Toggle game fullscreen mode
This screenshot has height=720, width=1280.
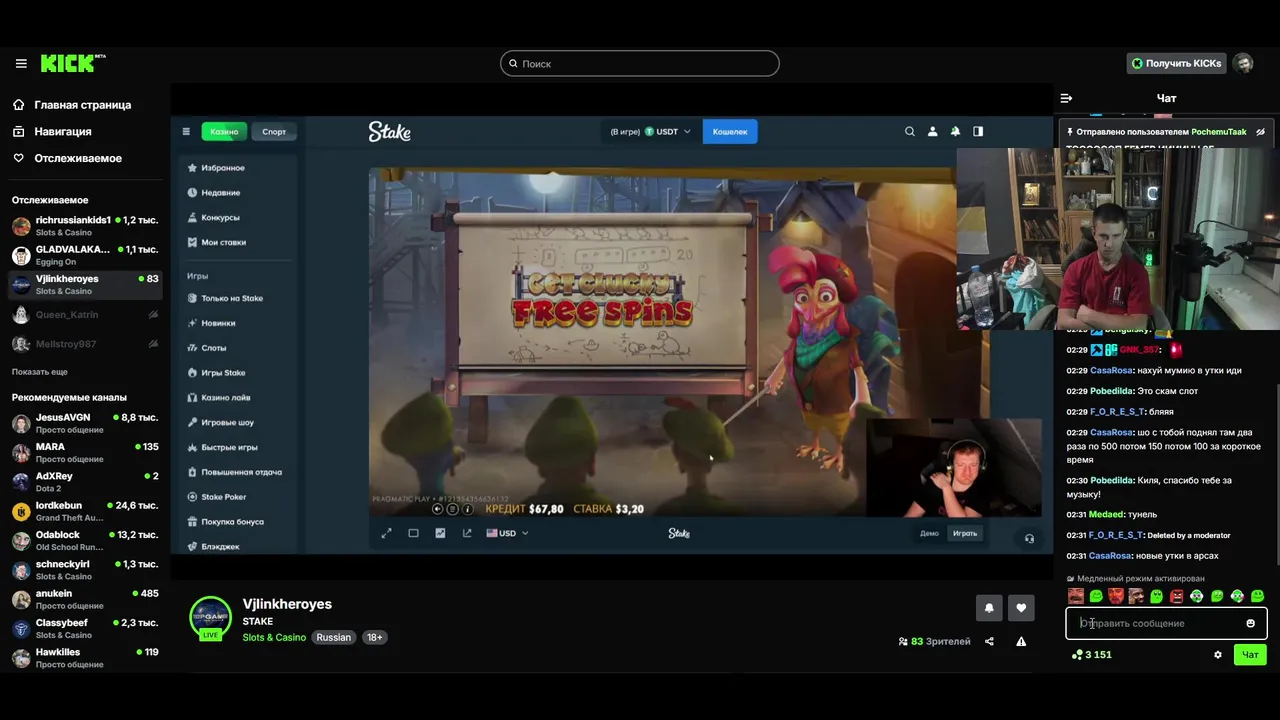tap(387, 533)
